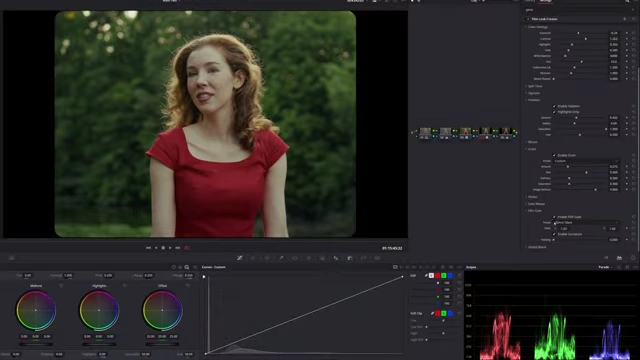Select the green Soft Clip channel
Screen dimensions: 640x360
(444, 313)
